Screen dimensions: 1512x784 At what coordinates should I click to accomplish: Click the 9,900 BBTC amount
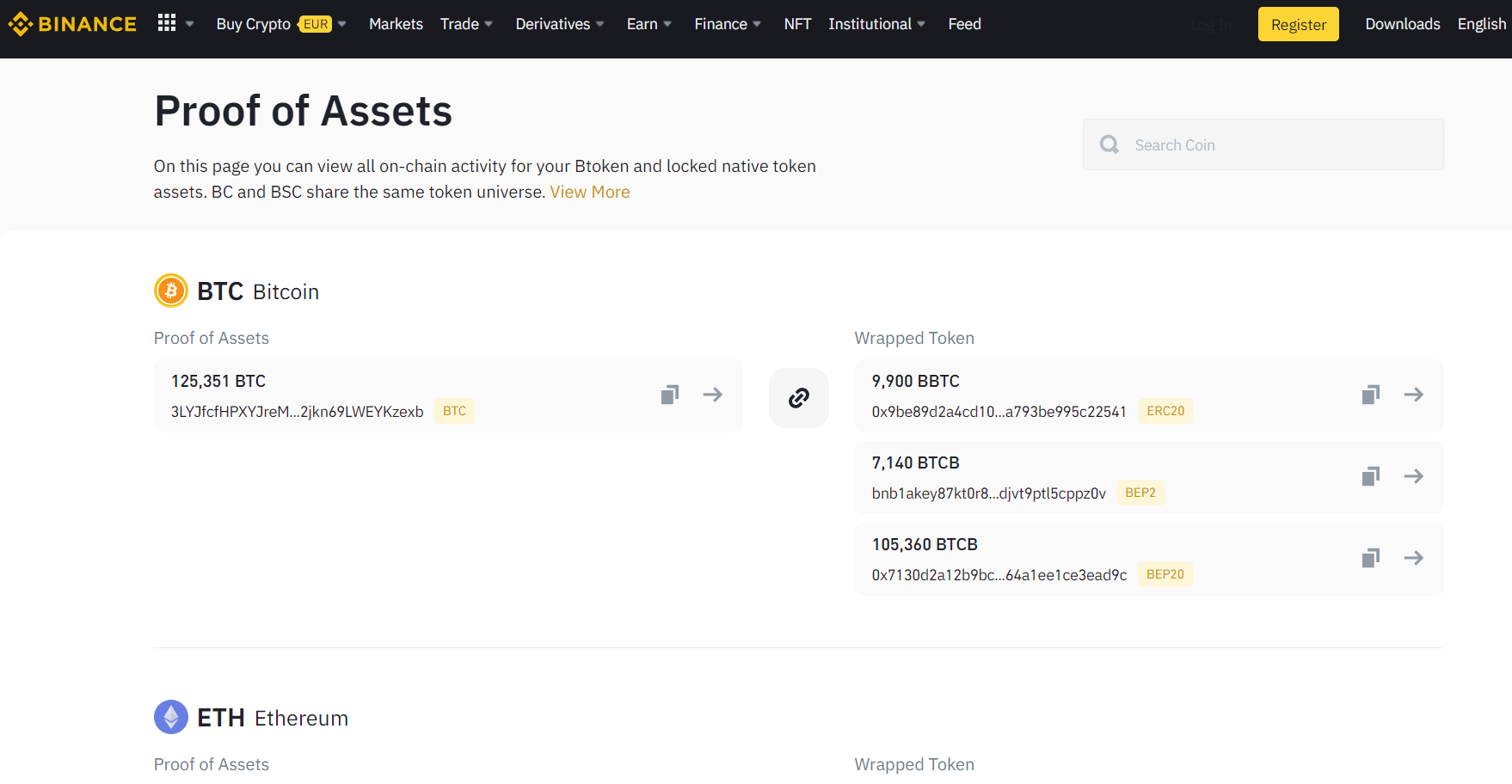pyautogui.click(x=916, y=381)
